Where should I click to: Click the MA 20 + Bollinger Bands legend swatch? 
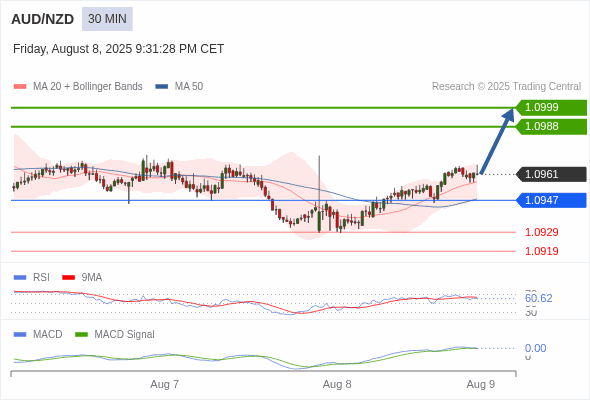pos(20,87)
